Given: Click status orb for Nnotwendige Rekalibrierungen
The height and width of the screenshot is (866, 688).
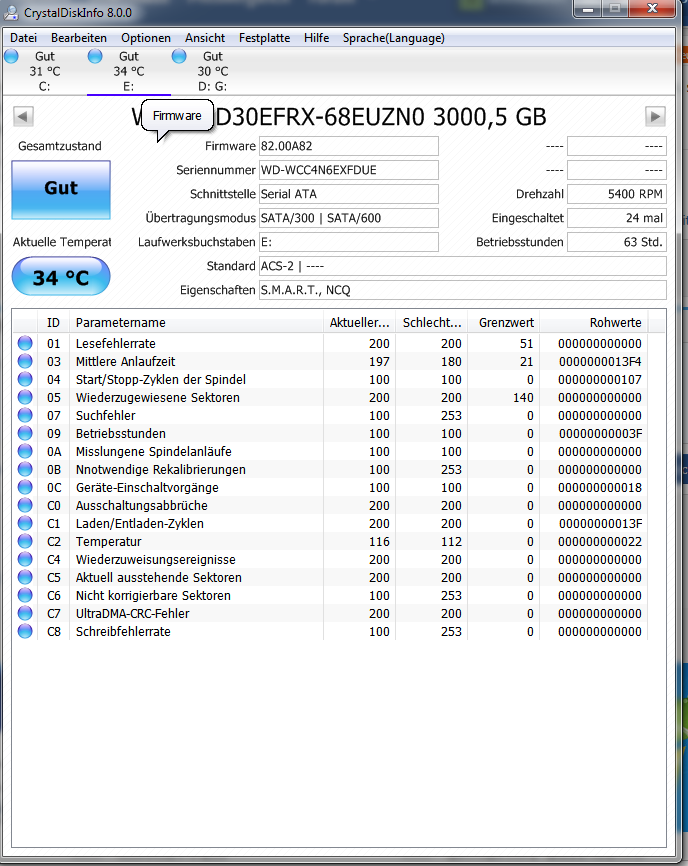Looking at the screenshot, I should [25, 469].
